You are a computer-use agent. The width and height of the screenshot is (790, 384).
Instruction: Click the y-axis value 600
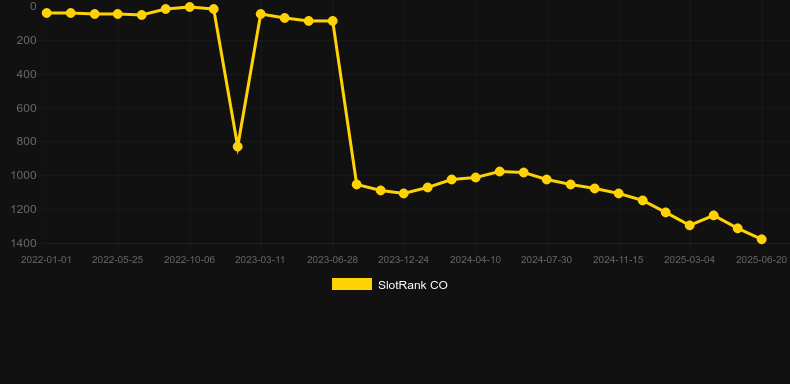tap(26, 108)
